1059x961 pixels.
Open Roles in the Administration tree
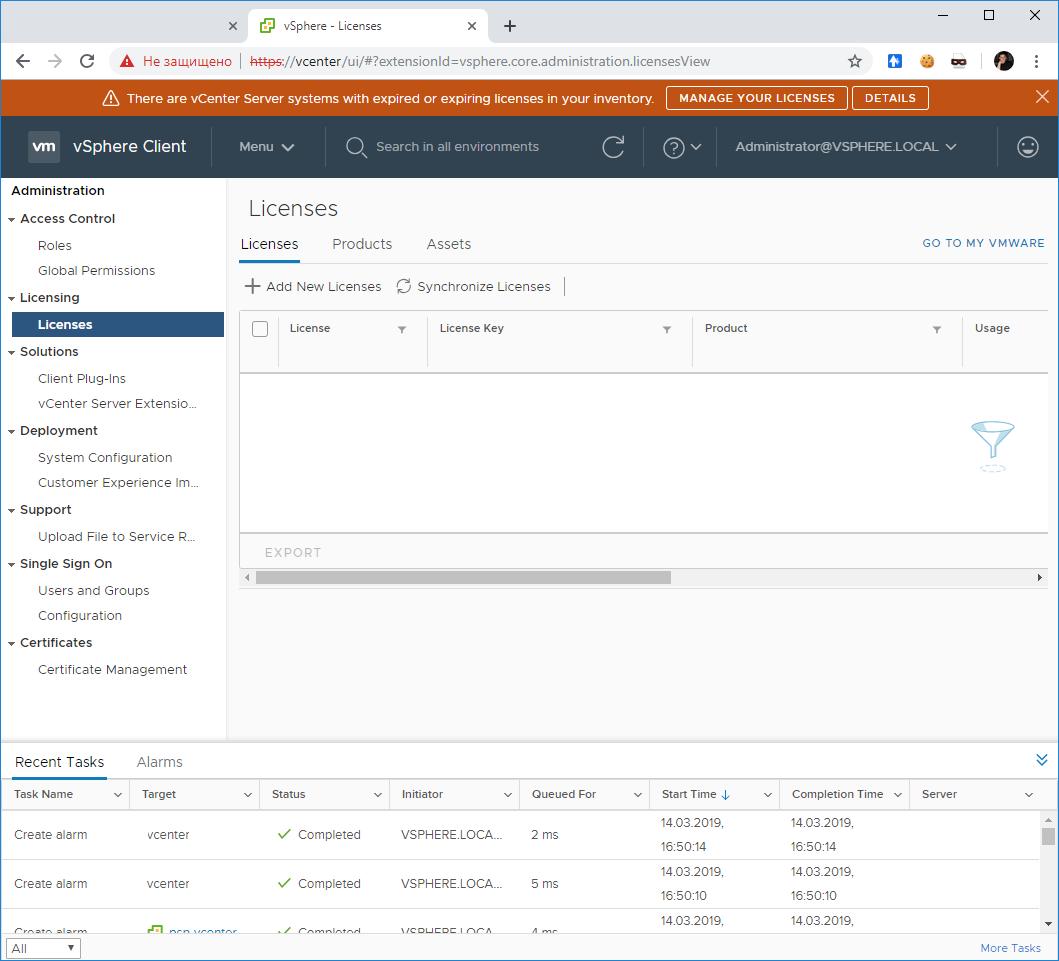55,246
